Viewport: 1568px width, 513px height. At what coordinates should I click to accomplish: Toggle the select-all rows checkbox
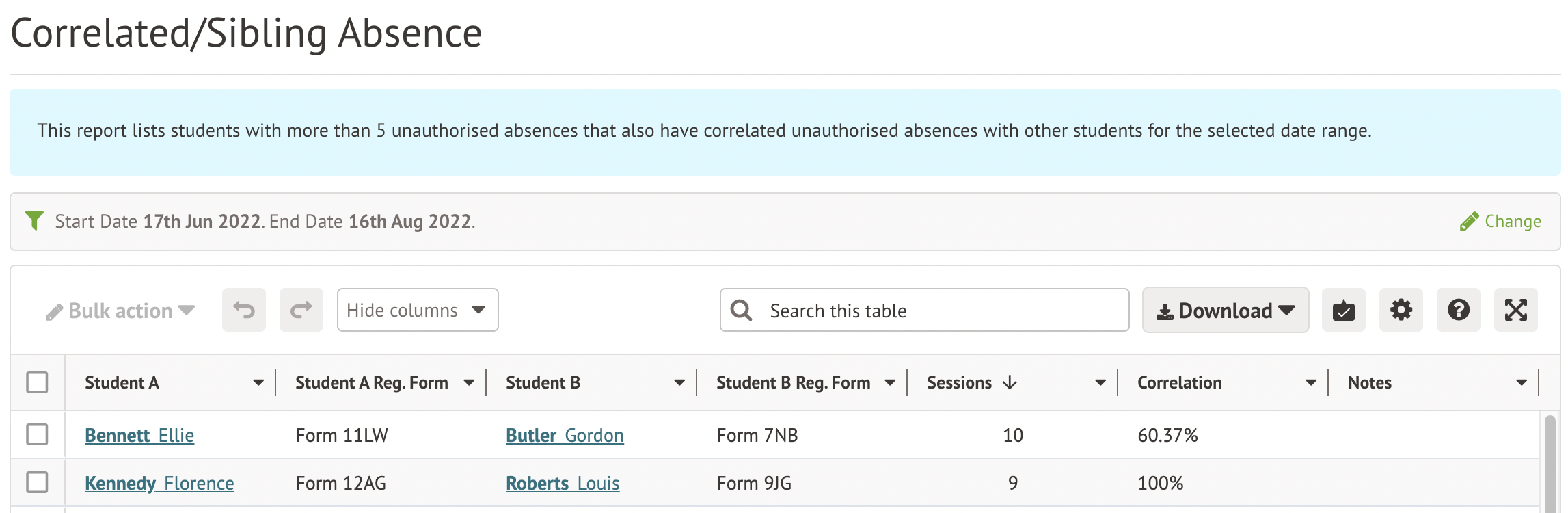(x=37, y=382)
